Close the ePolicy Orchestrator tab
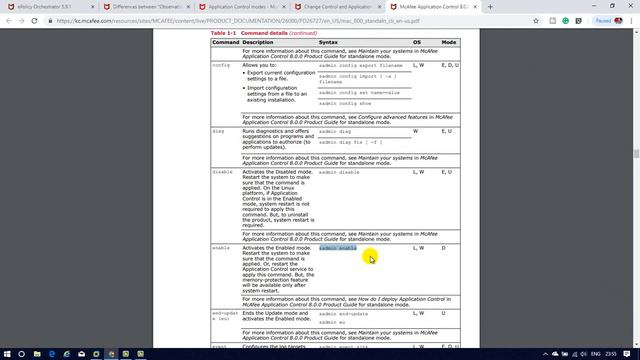Screen dimensions: 640x360 93,7
